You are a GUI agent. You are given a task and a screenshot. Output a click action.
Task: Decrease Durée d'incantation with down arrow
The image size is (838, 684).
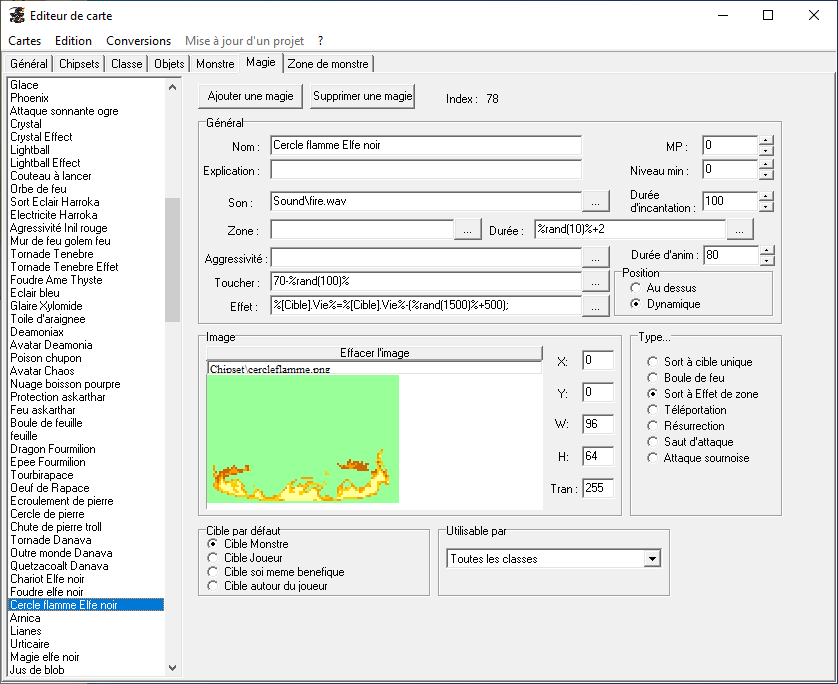(x=766, y=207)
